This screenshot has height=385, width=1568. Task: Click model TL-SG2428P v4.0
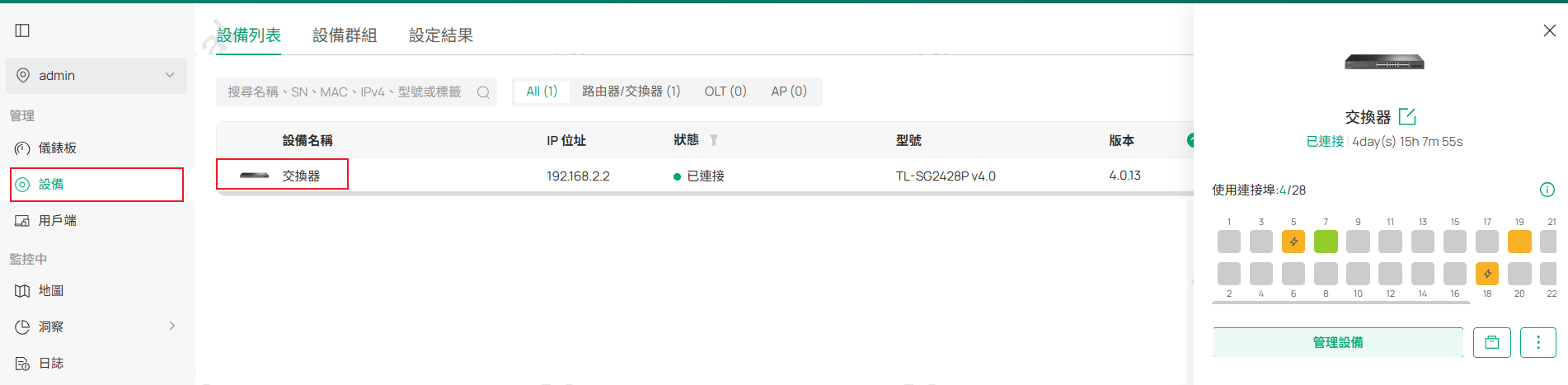[946, 176]
